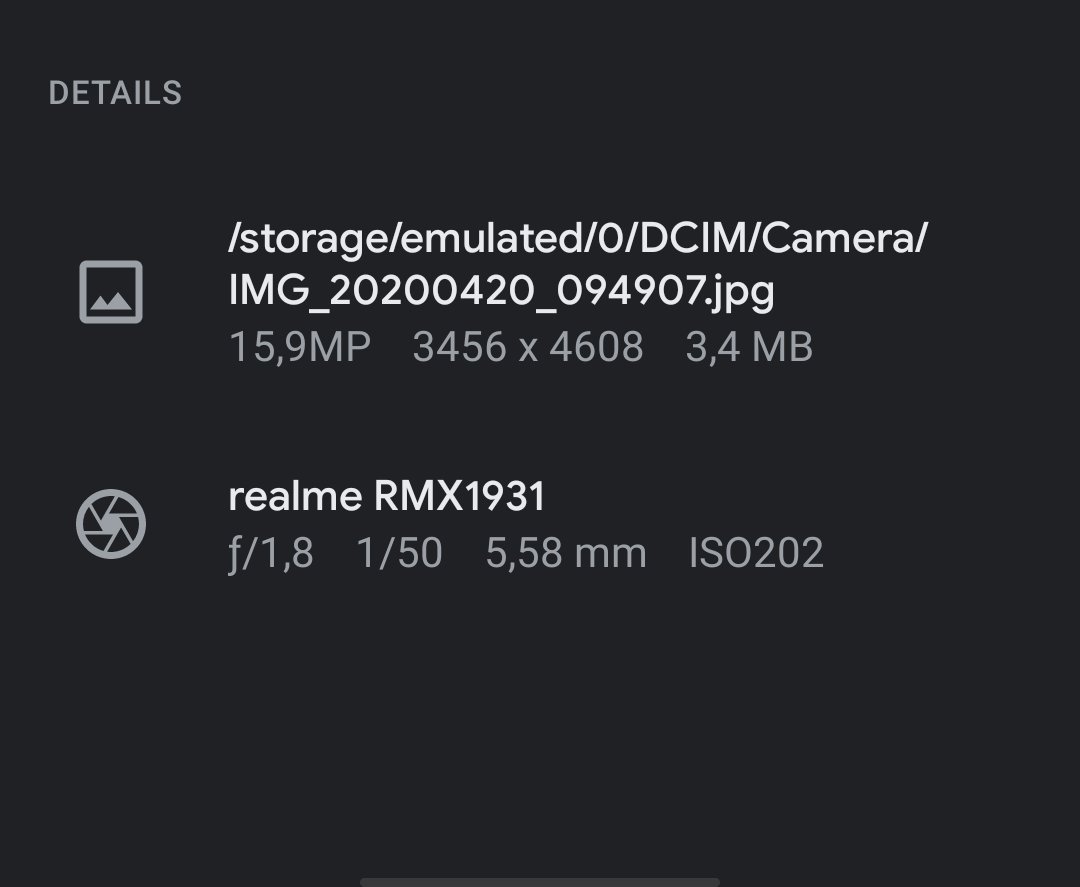1080x887 pixels.
Task: Tap the 15,9MP megapixel value
Action: (300, 346)
